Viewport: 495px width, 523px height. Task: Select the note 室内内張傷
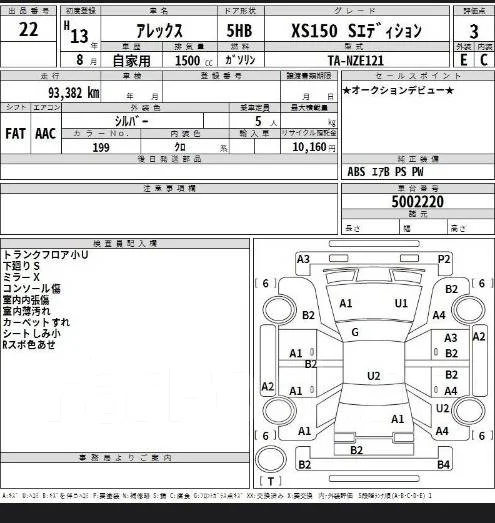[26, 300]
